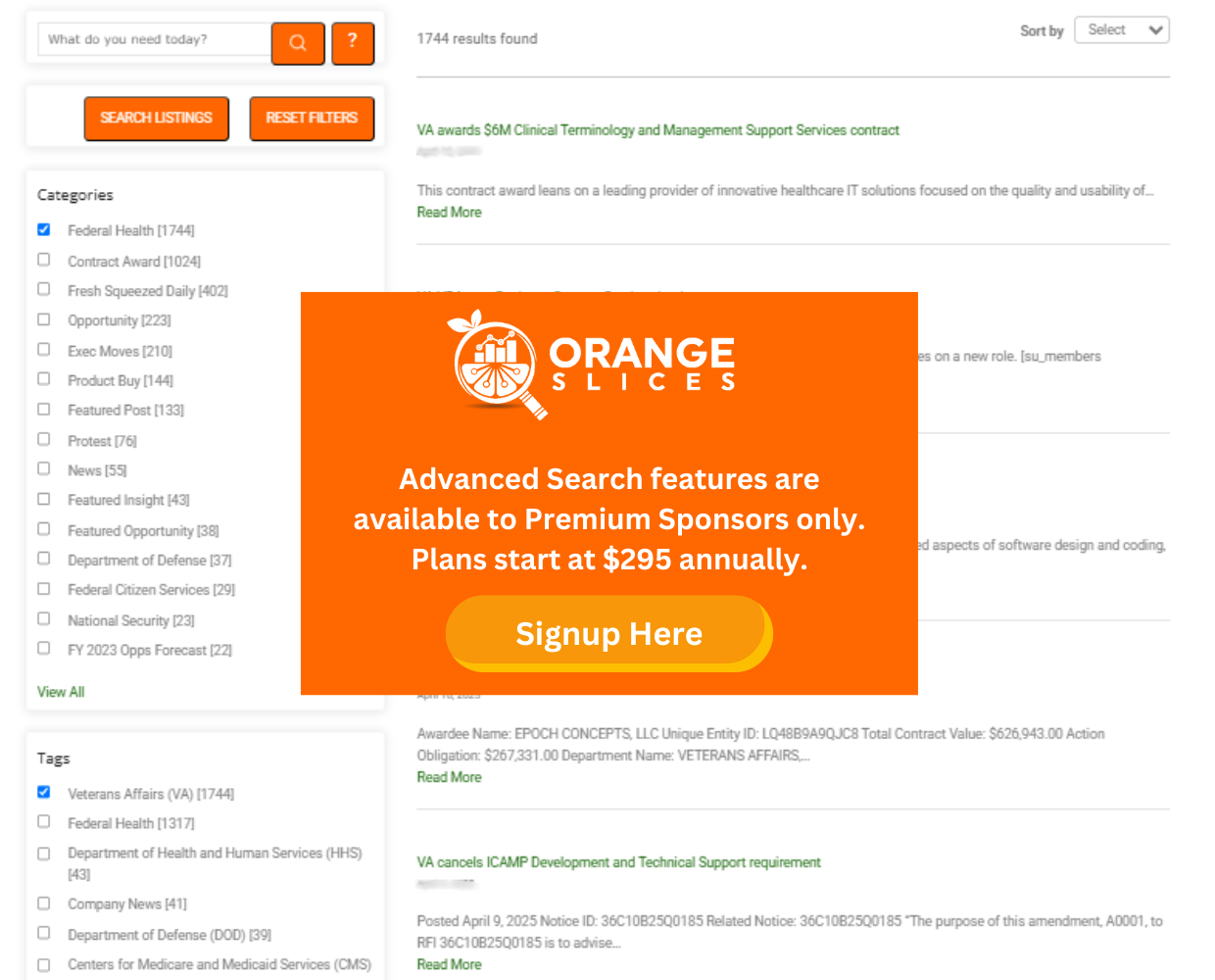Image resolution: width=1215 pixels, height=980 pixels.
Task: Open the VA cancels ICAMP requirement article
Action: pyautogui.click(x=618, y=862)
